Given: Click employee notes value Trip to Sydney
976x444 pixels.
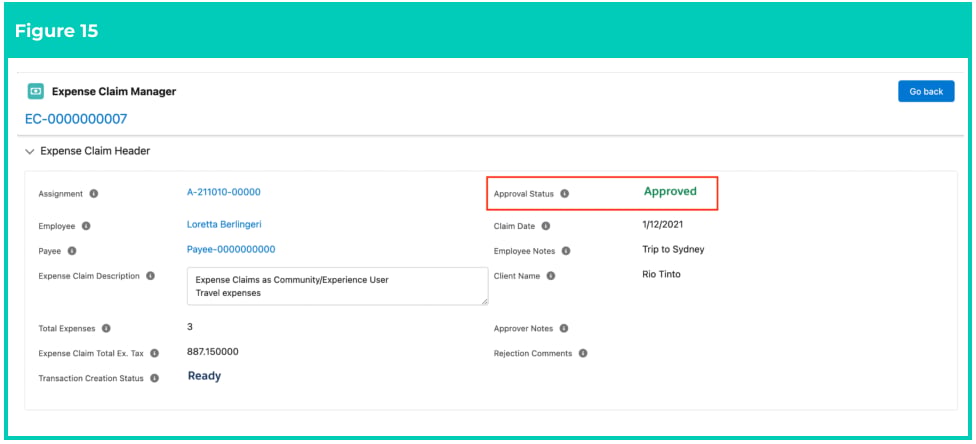Looking at the screenshot, I should coord(673,250).
